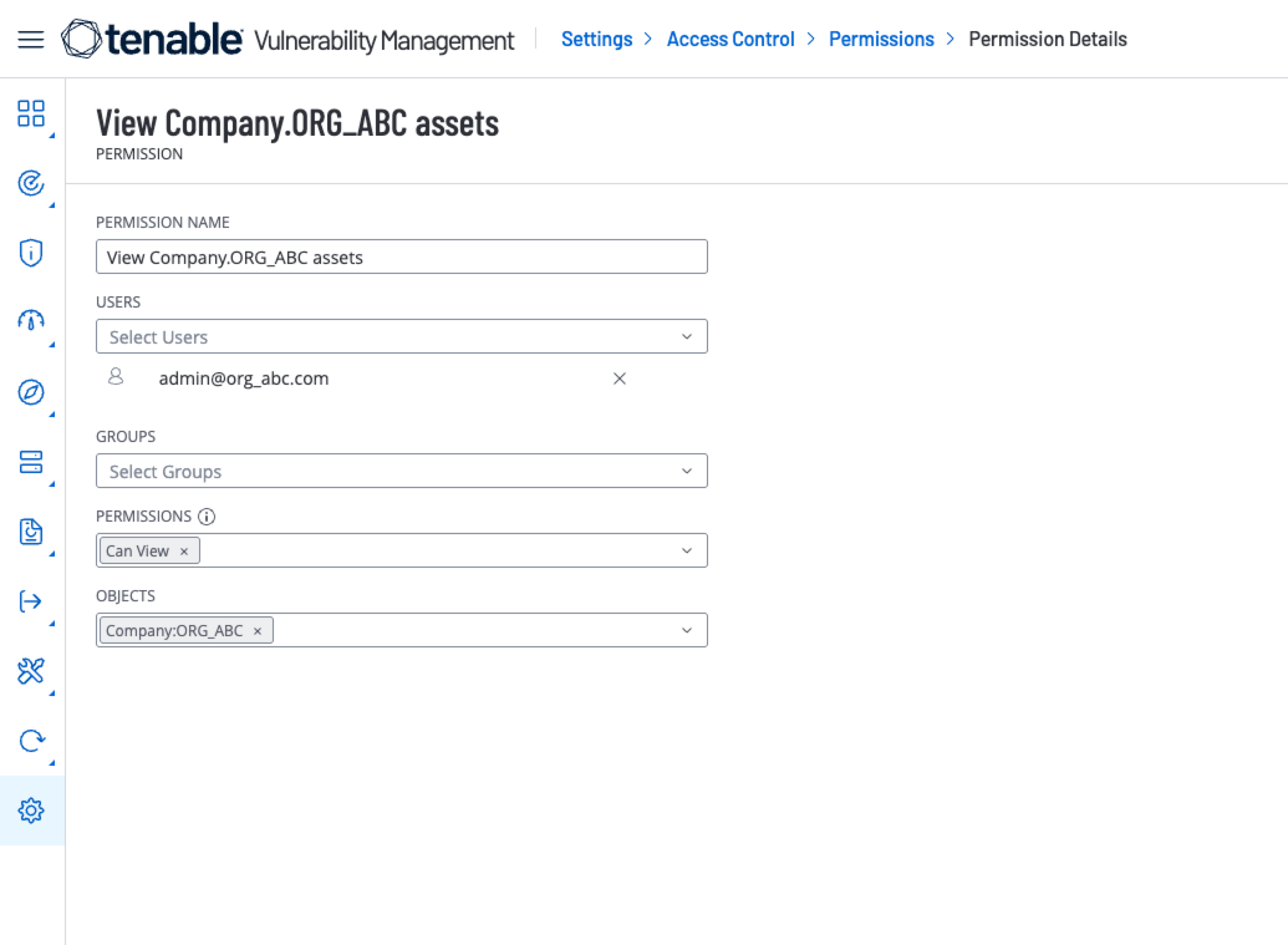Open the radar target sidebar icon
The width and height of the screenshot is (1288, 945).
[30, 184]
